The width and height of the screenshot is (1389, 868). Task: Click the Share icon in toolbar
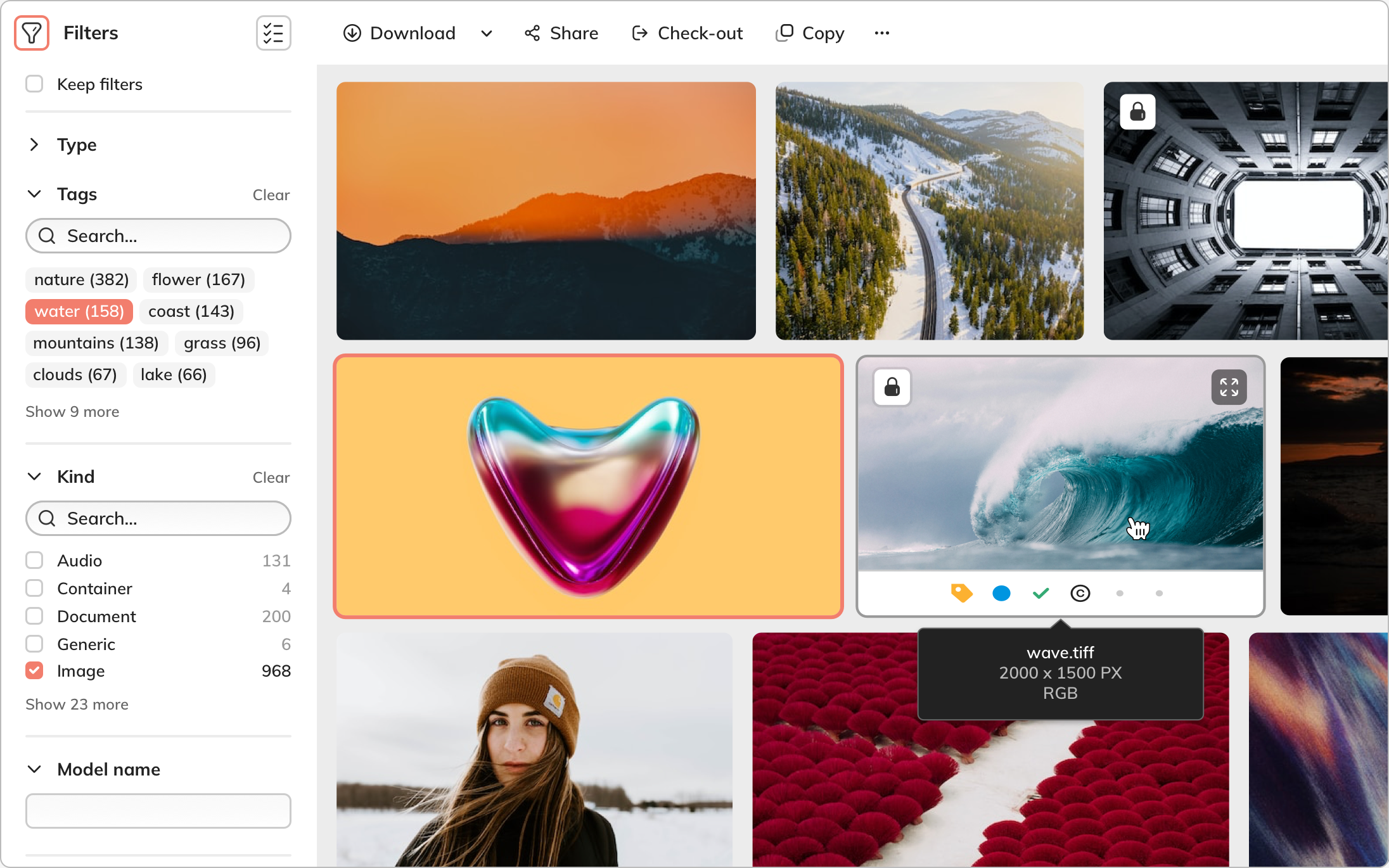tap(532, 33)
